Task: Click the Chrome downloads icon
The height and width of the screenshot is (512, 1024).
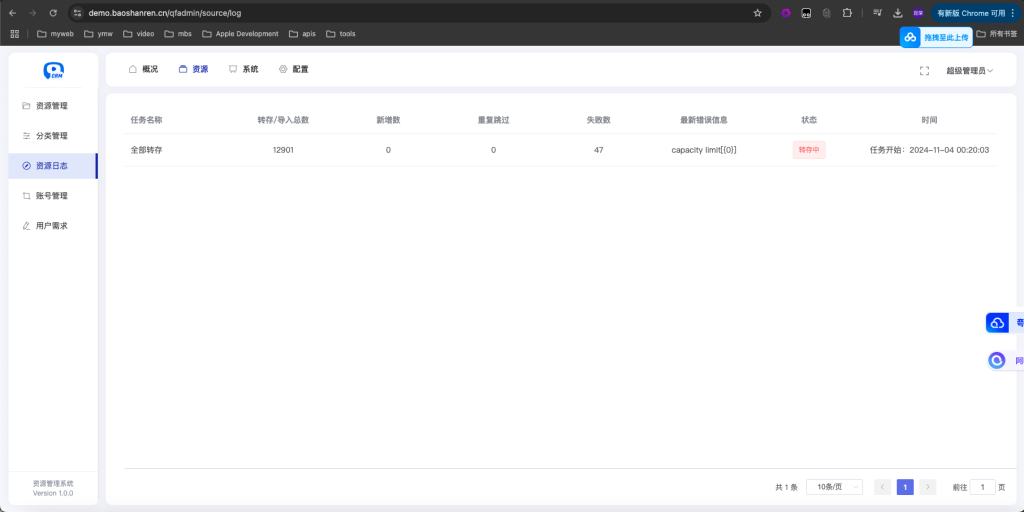Action: pos(897,13)
